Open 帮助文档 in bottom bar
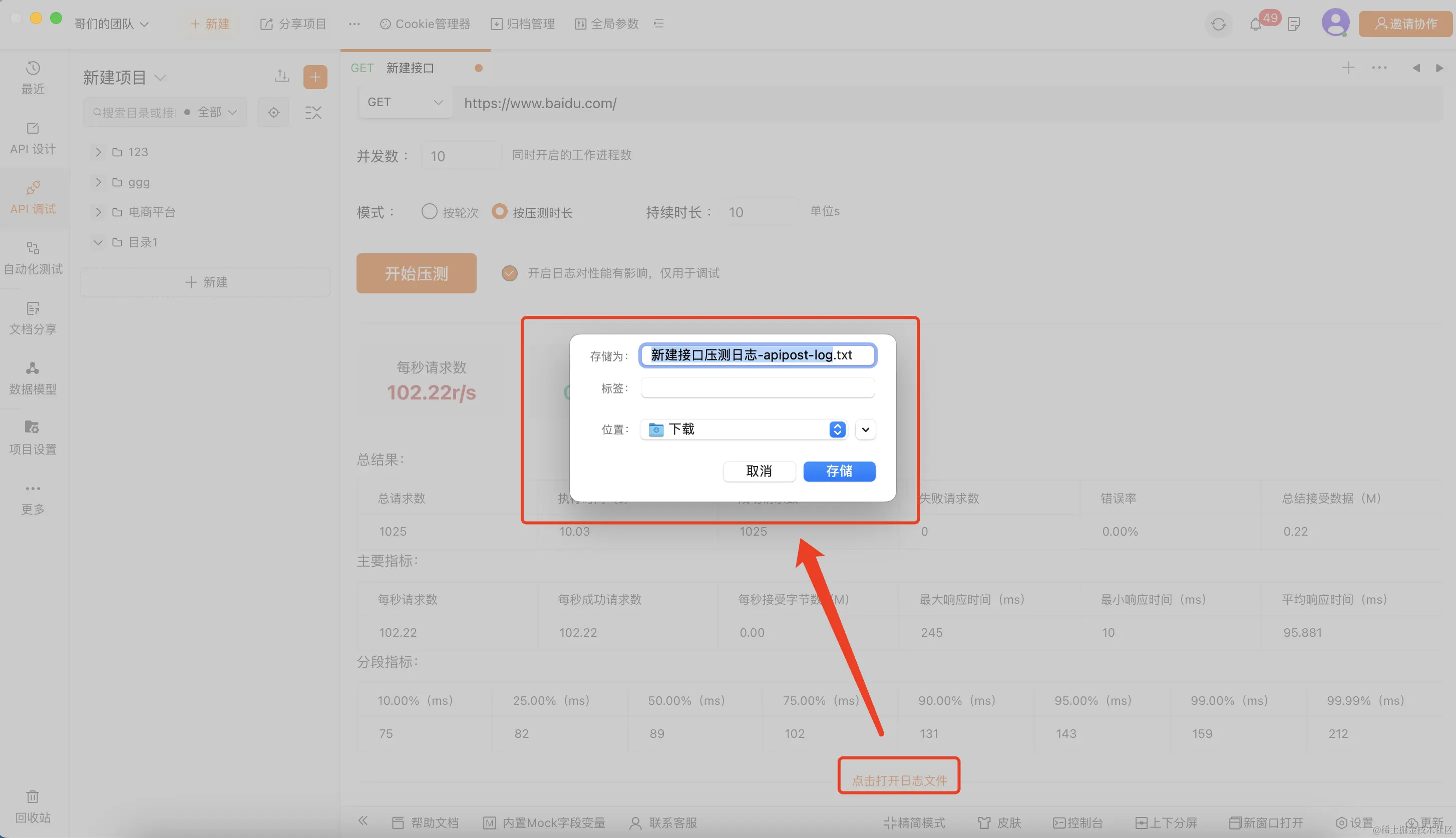Image resolution: width=1456 pixels, height=838 pixels. pyautogui.click(x=425, y=822)
